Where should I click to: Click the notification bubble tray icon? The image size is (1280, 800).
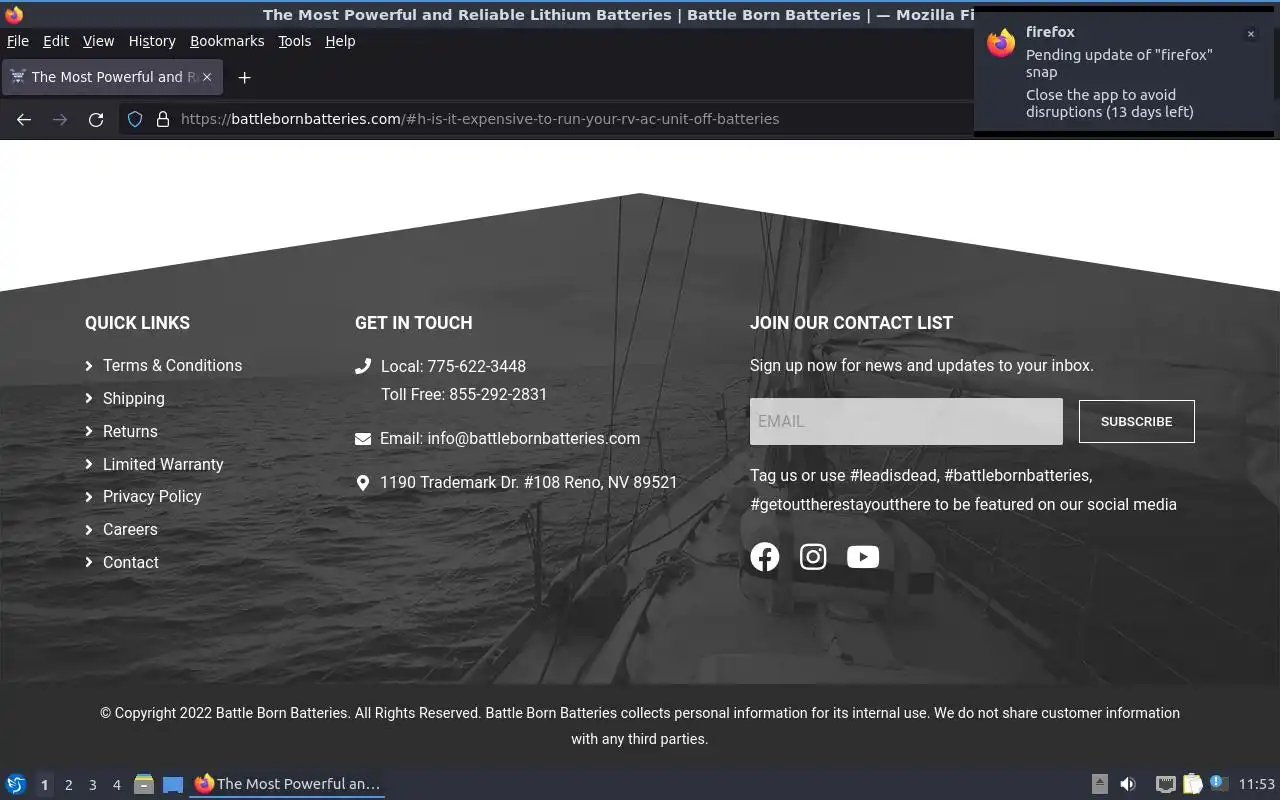(x=1218, y=783)
